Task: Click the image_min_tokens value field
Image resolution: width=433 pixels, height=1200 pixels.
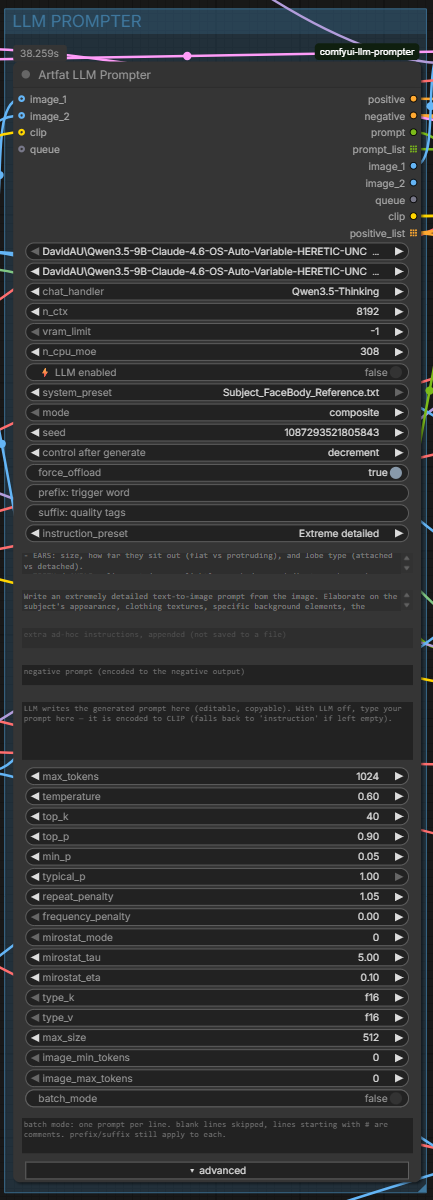Action: (217, 1058)
